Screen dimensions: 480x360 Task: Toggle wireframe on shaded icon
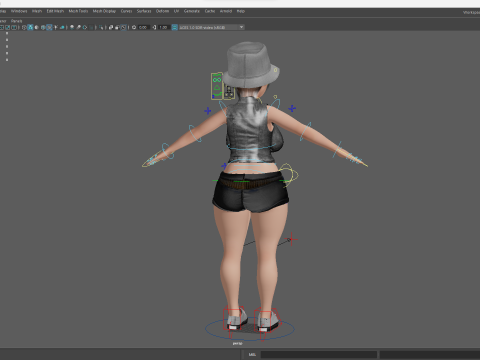point(43,27)
